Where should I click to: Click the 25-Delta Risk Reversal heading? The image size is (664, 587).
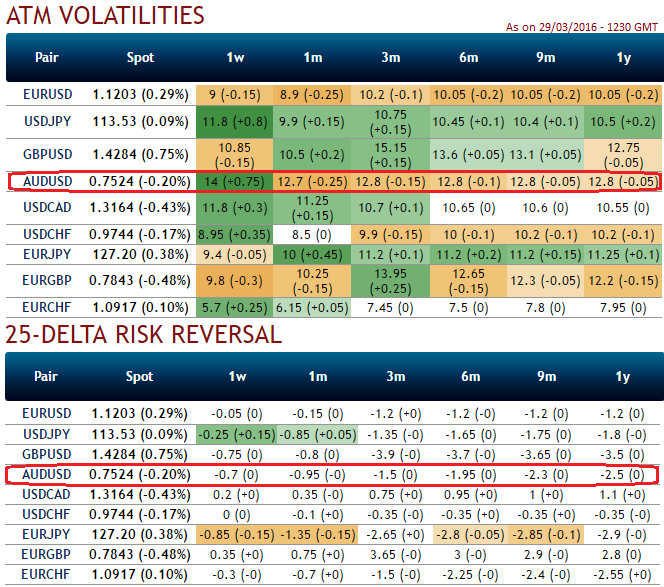coord(144,335)
